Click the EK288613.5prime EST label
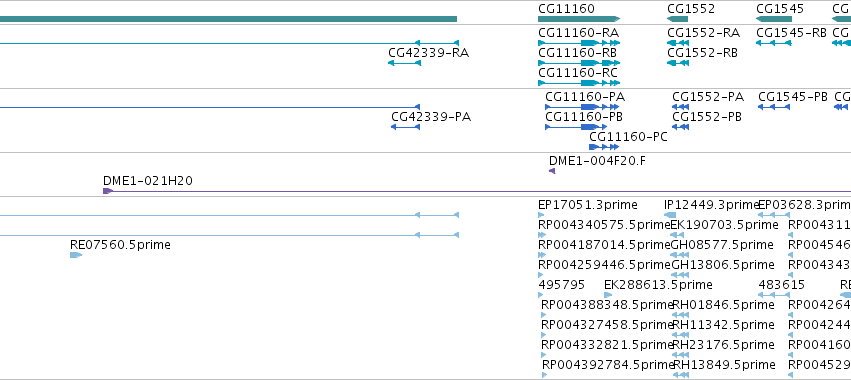Screen dimensions: 851x380 tap(658, 285)
